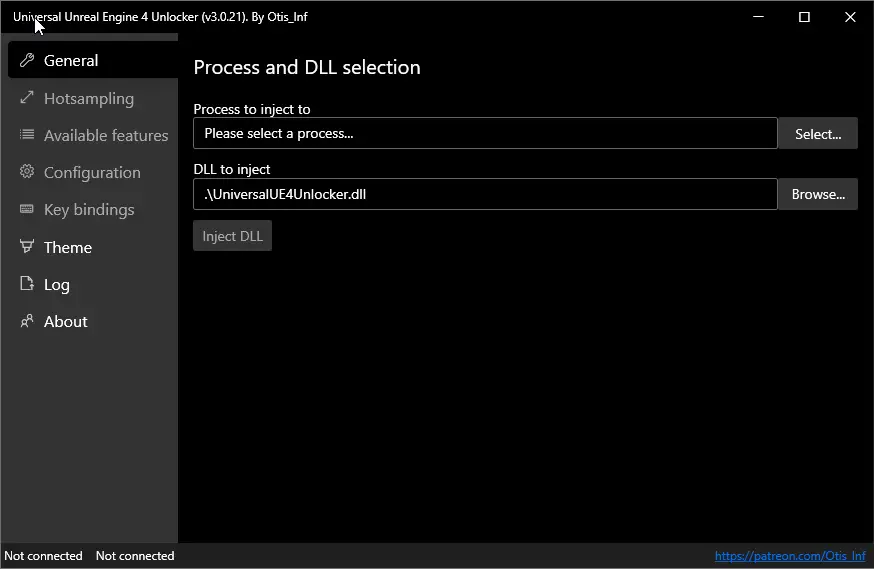Click the people icon beside About

27,321
